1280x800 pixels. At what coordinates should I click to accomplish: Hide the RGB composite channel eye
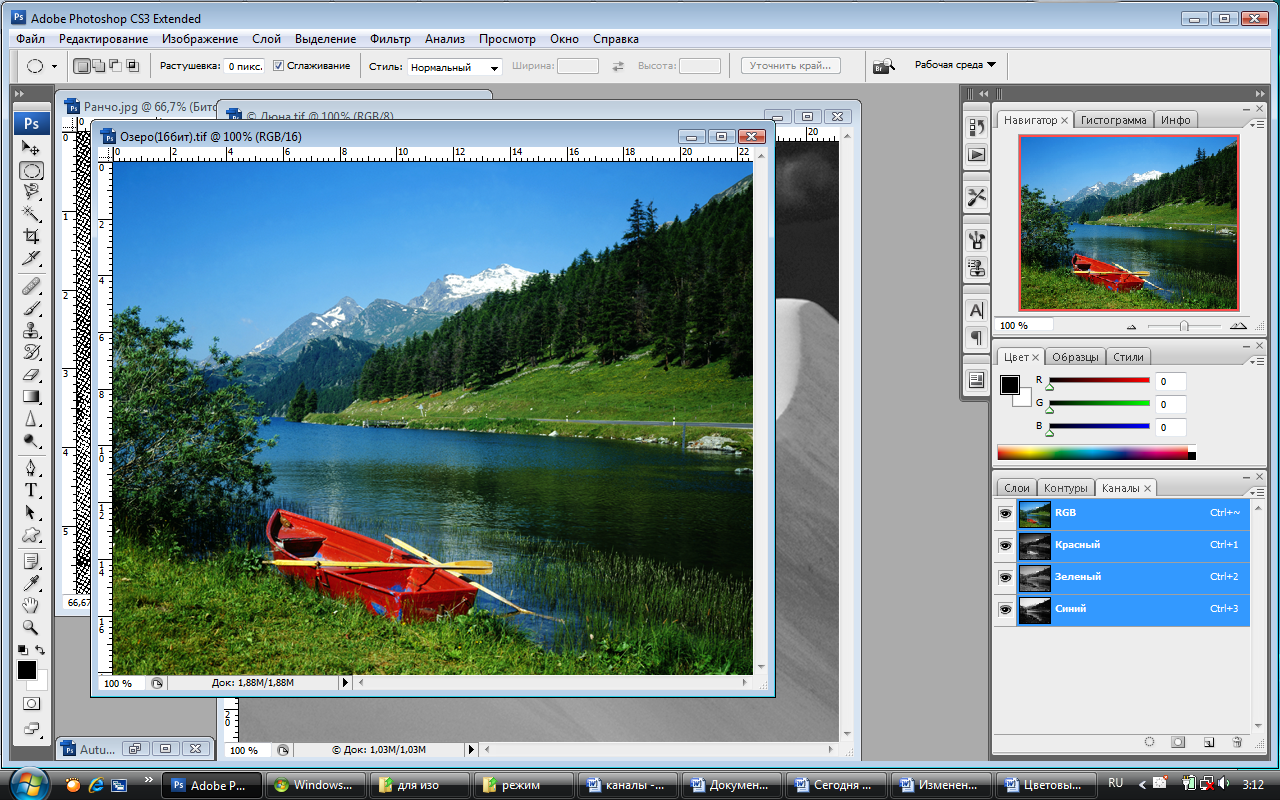pos(1005,513)
